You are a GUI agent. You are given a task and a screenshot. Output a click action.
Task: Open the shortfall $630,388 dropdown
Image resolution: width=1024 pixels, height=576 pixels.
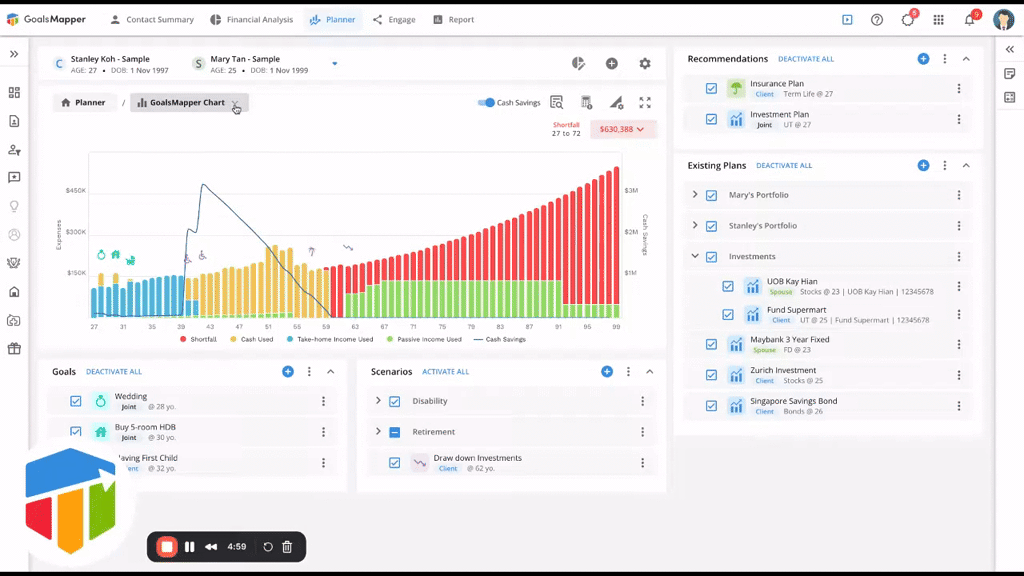pos(622,129)
